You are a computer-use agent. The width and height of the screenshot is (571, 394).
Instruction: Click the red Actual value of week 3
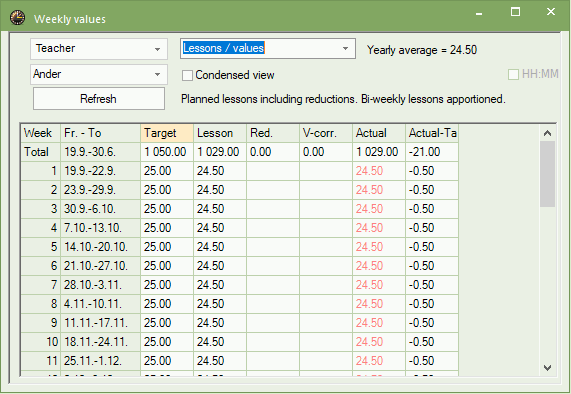point(379,209)
